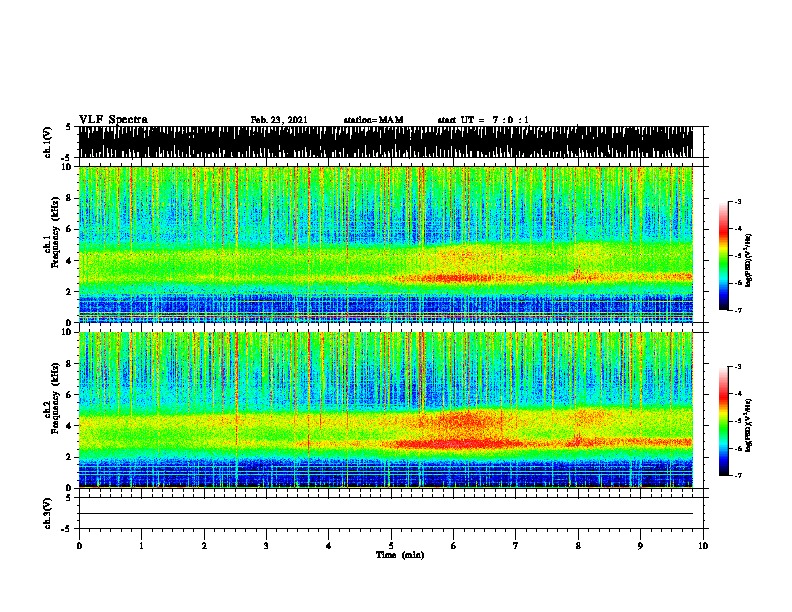Click the ch.1 'Frequency (kHz)' axis label
Screen dimensions: 792x612
point(55,233)
